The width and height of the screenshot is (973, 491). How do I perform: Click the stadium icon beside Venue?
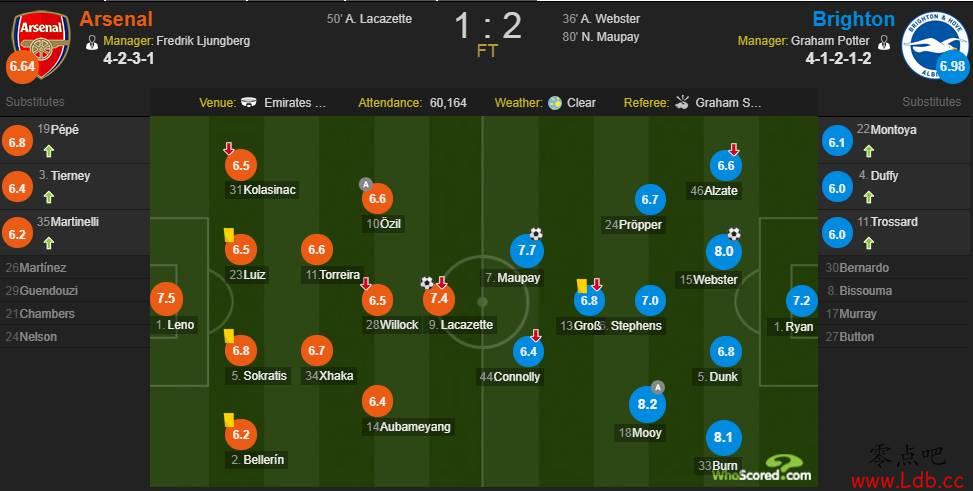249,102
